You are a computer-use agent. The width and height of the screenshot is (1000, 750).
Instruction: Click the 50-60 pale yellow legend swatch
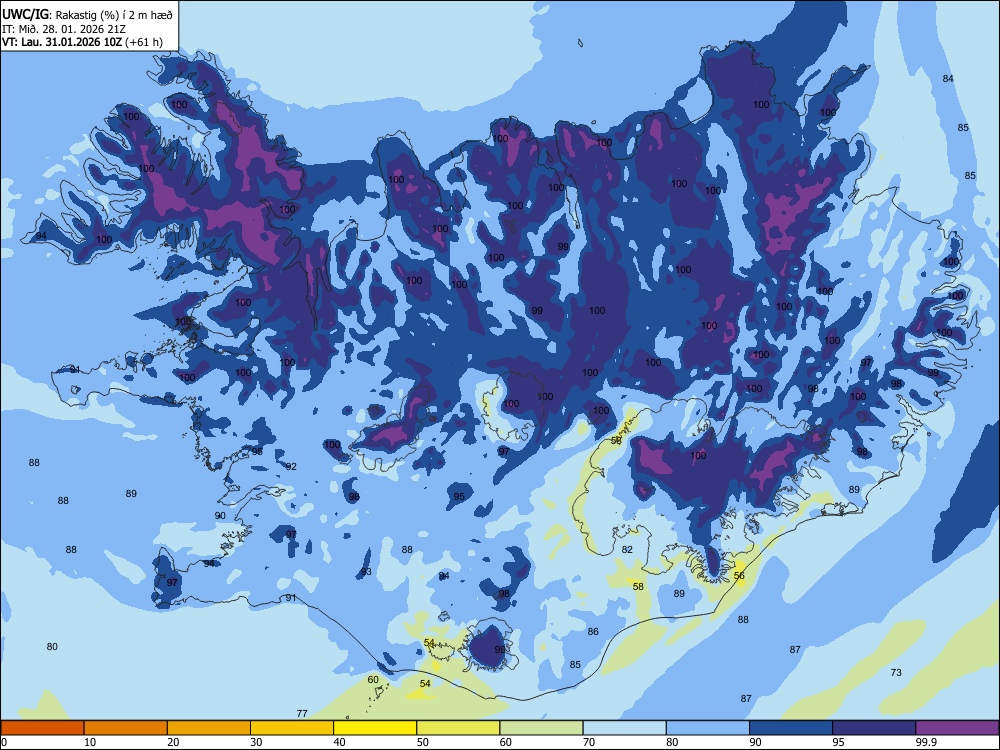point(458,728)
